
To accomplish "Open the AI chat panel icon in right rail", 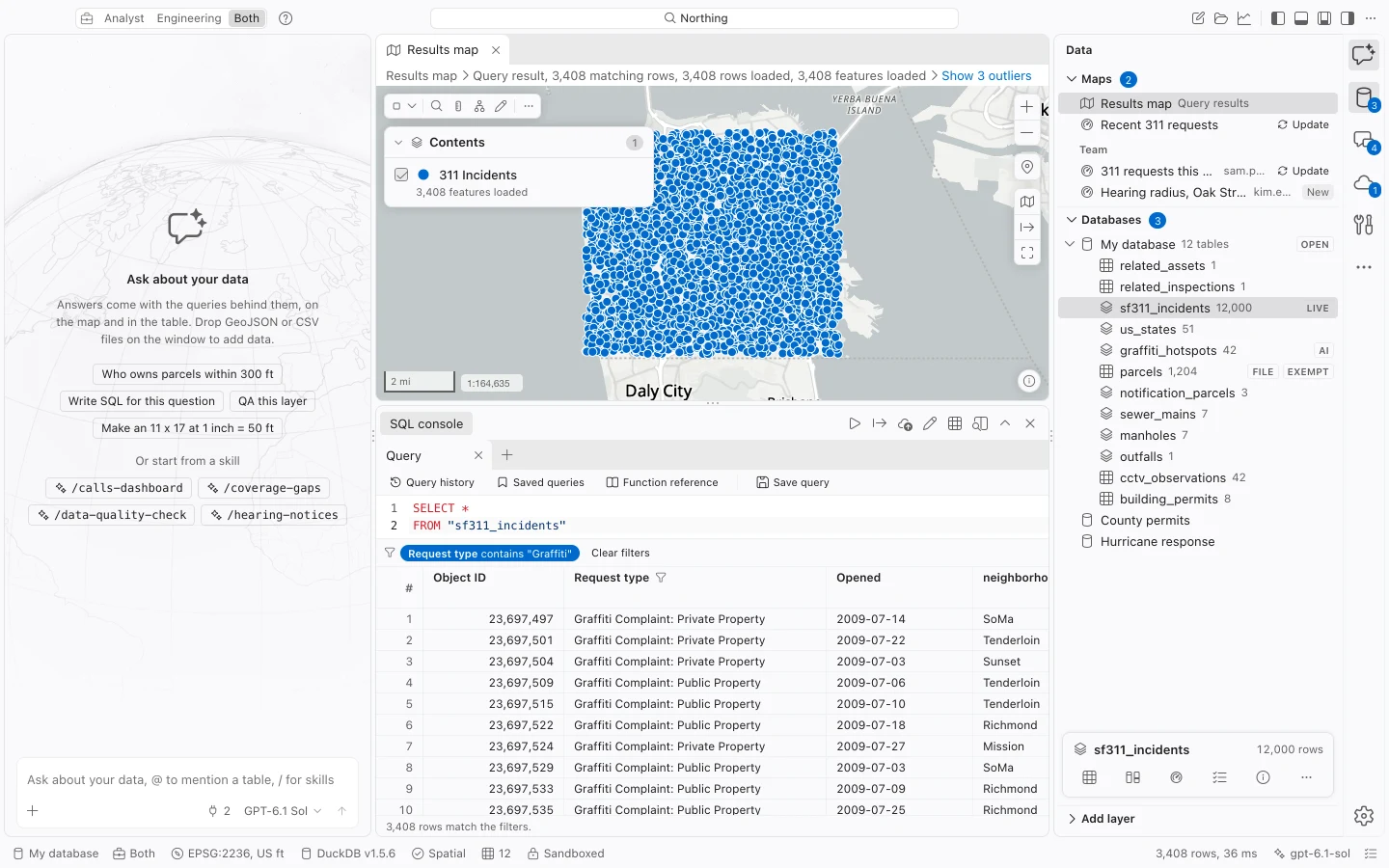I will point(1364,55).
